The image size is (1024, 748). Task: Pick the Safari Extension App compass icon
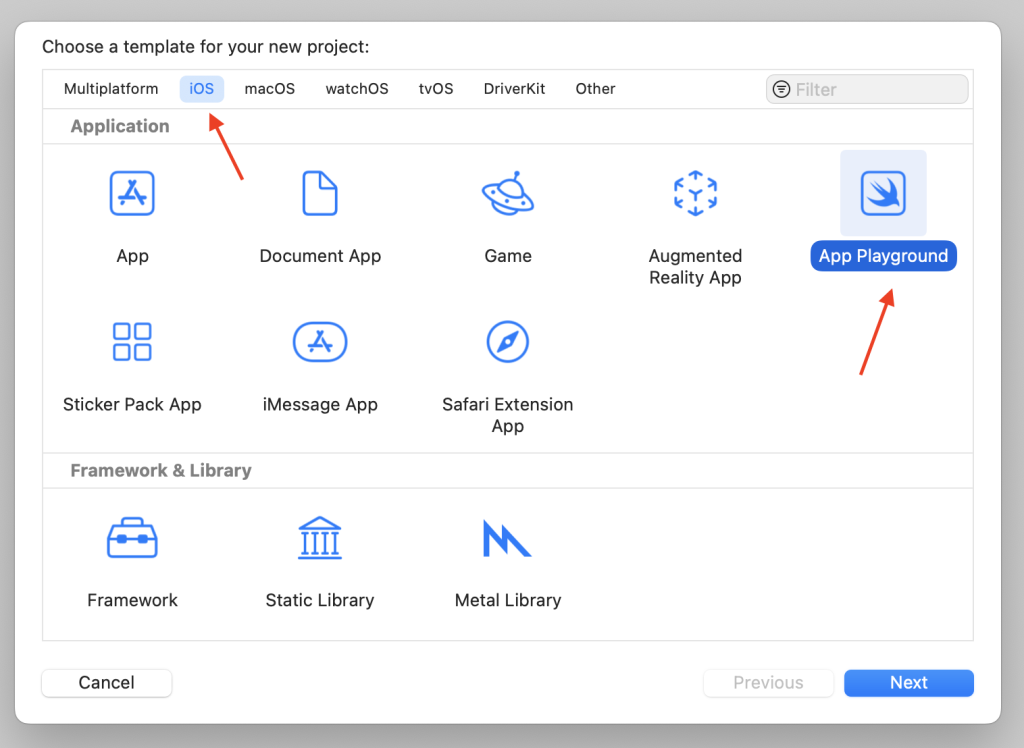(x=508, y=342)
